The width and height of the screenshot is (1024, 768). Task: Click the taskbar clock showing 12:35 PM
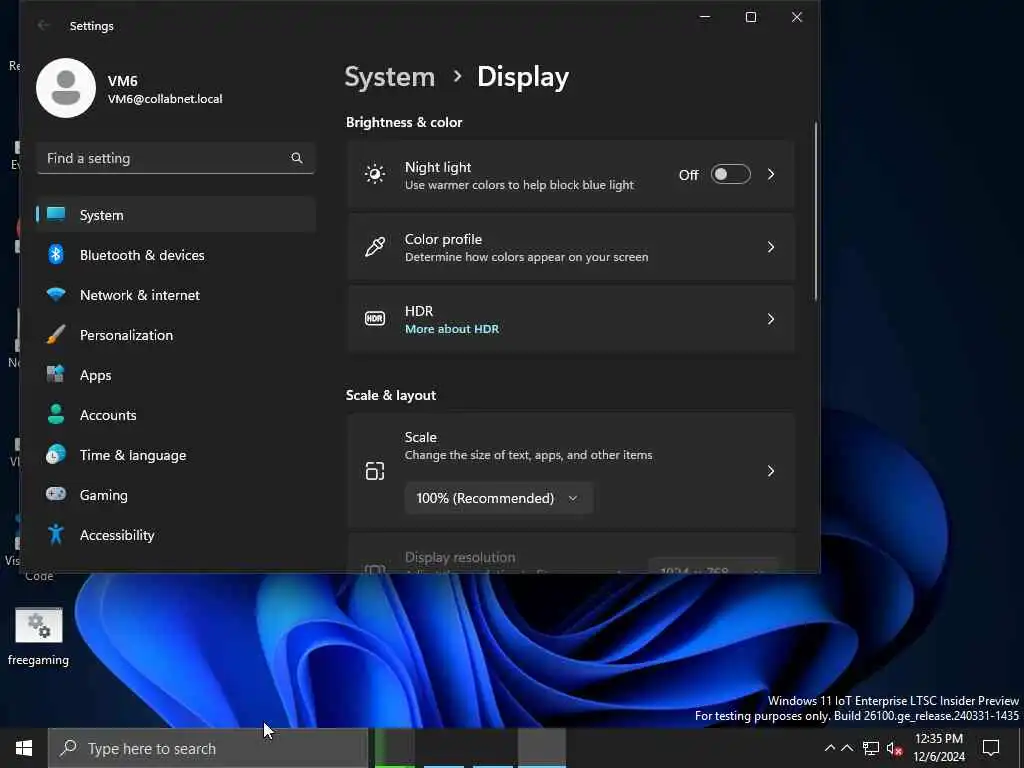click(938, 748)
